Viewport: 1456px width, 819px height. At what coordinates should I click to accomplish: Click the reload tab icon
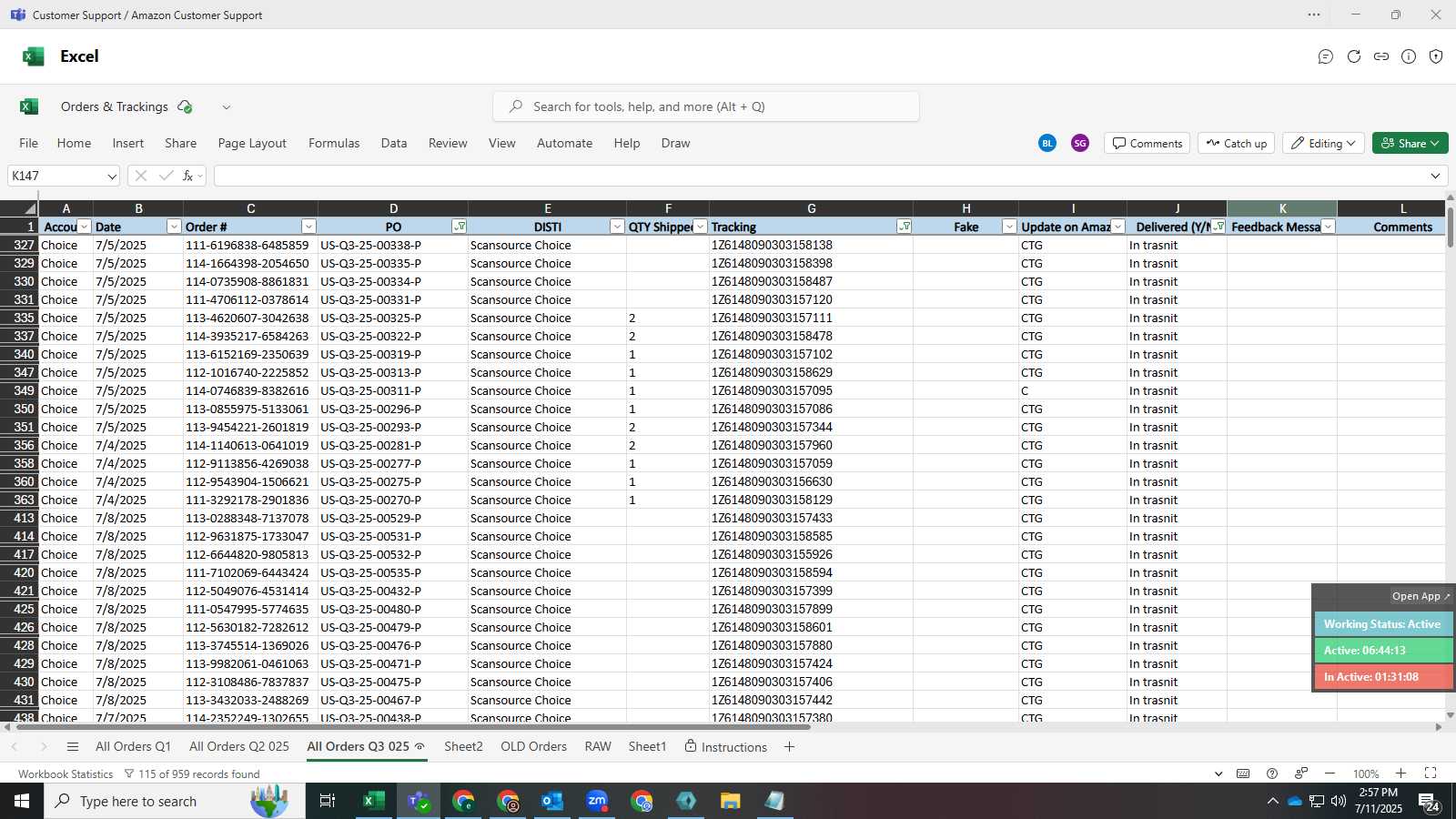[x=1354, y=56]
